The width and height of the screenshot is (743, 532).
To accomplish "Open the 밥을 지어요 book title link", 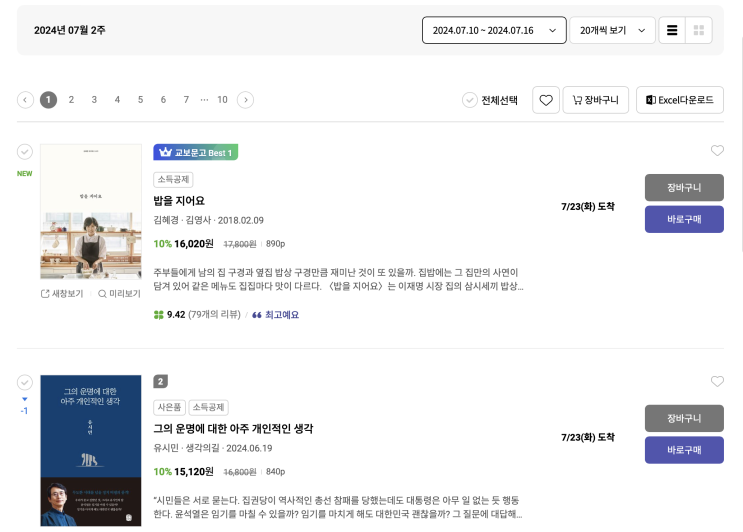I will coord(179,201).
